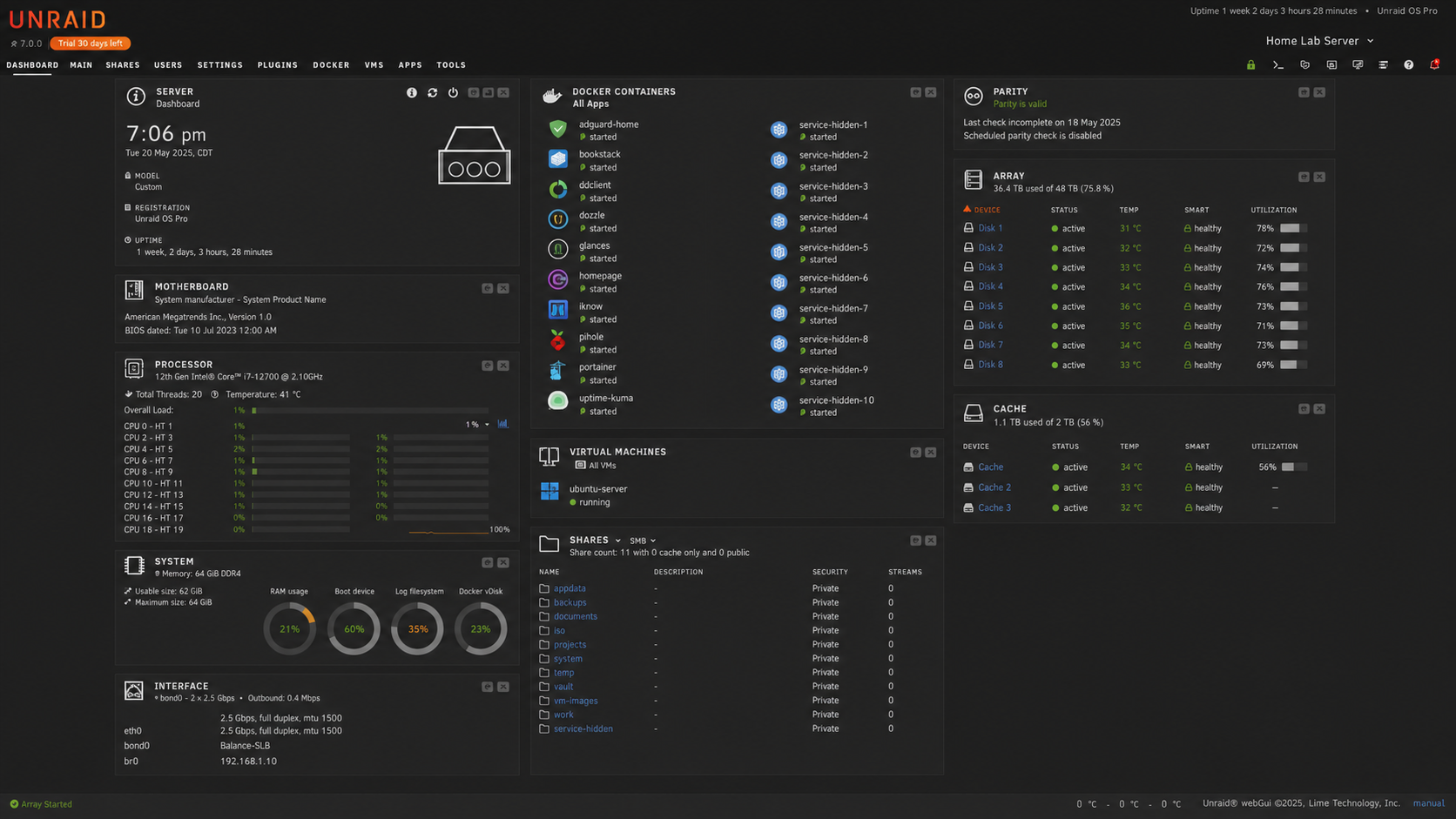Click the server info icon in Server panel
Viewport: 1456px width, 819px height.
point(411,92)
